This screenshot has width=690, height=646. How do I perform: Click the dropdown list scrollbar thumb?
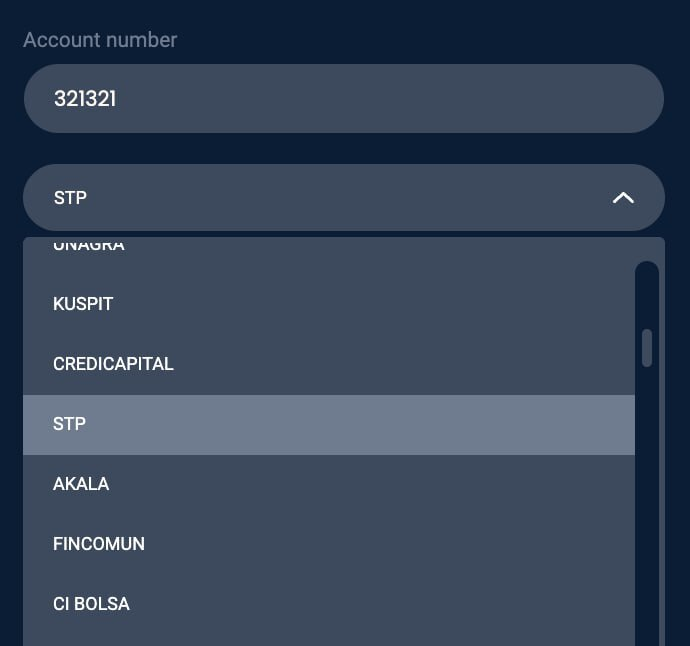647,348
